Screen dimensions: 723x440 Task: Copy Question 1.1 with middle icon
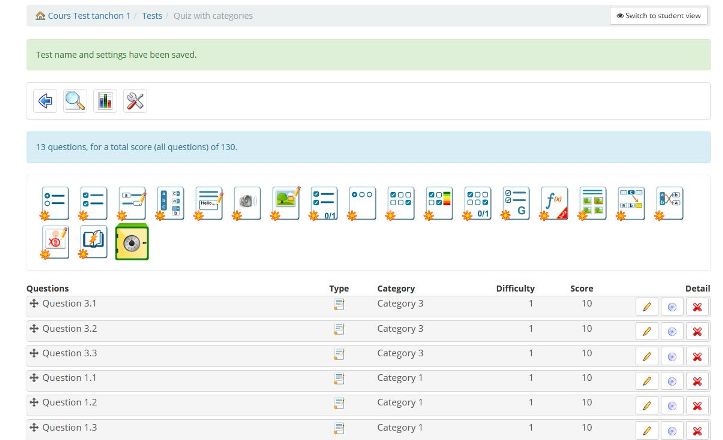click(x=672, y=381)
